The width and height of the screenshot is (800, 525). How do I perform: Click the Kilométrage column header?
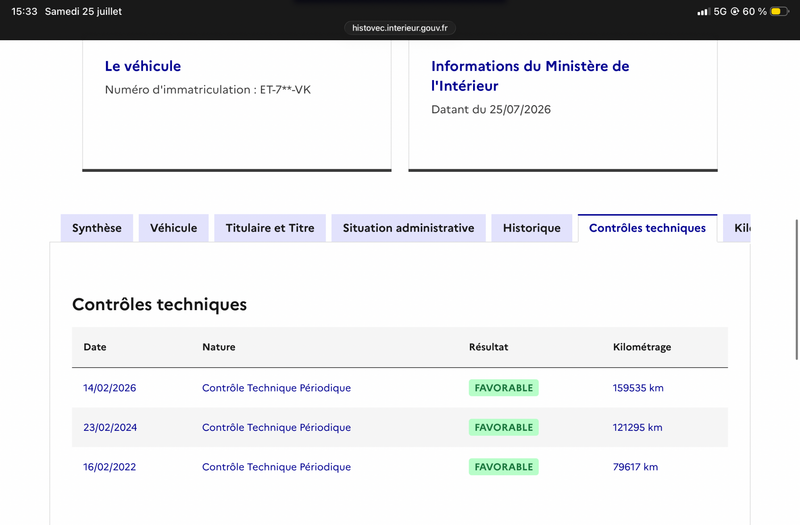(642, 347)
